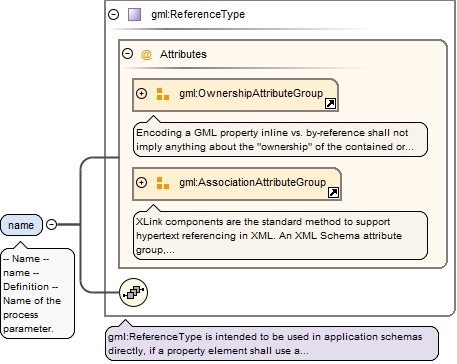Image resolution: width=457 pixels, height=364 pixels.
Task: Expand gml:AssociationAttributeGroup
Action: 141,183
